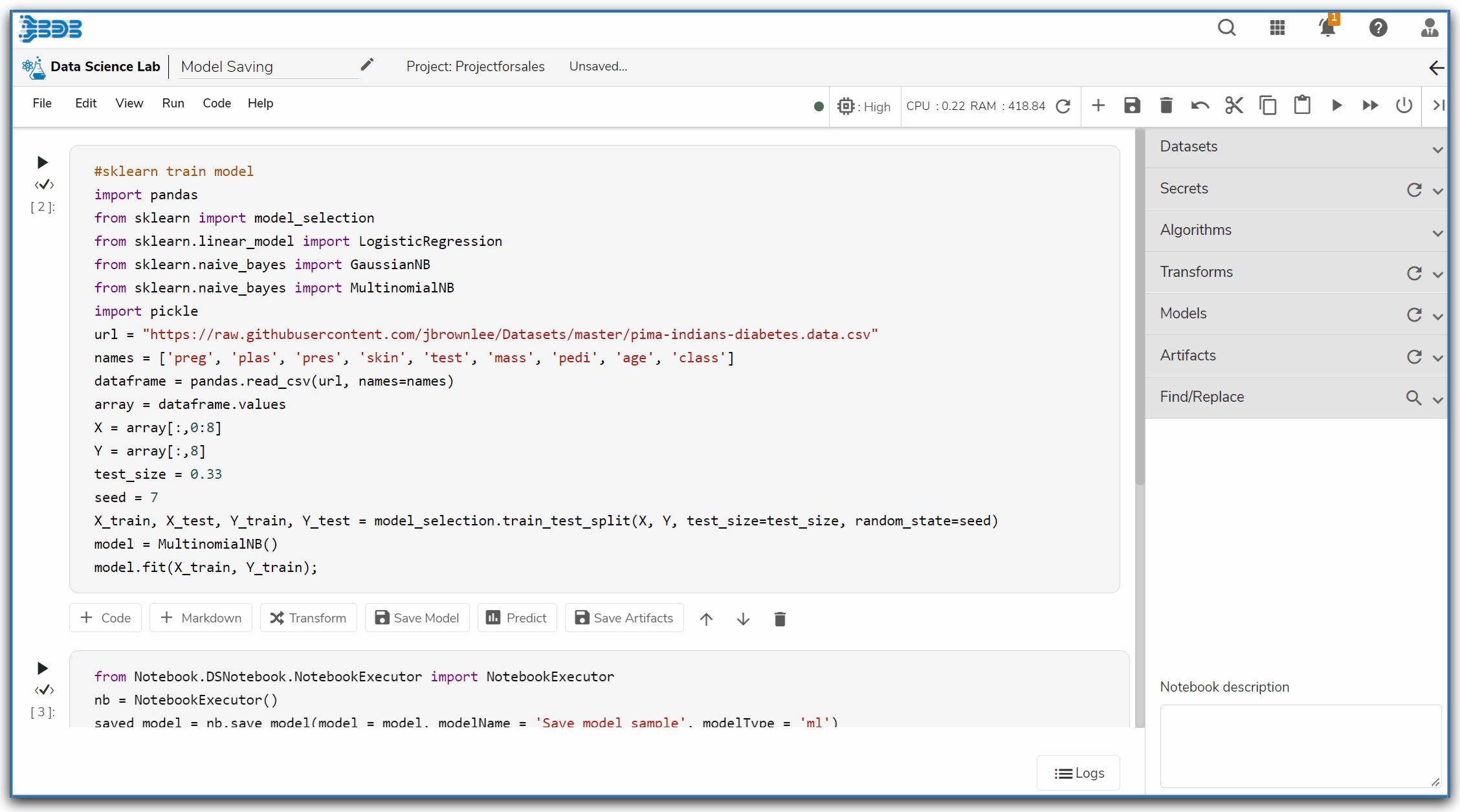Expand the Datasets section
This screenshot has height=812, width=1460.
click(x=1437, y=149)
